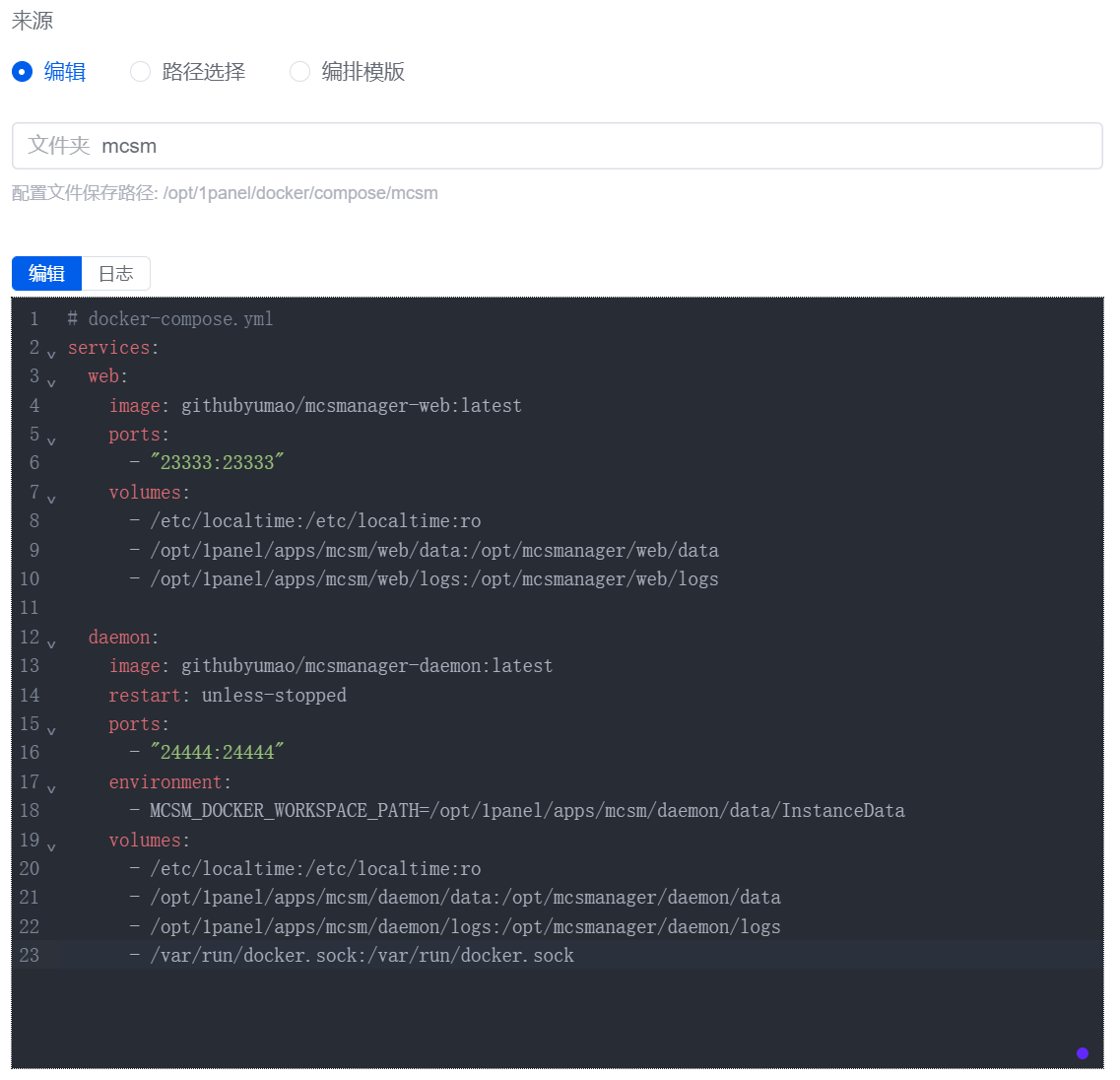Click line number 14 in the gutter

pyautogui.click(x=30, y=695)
